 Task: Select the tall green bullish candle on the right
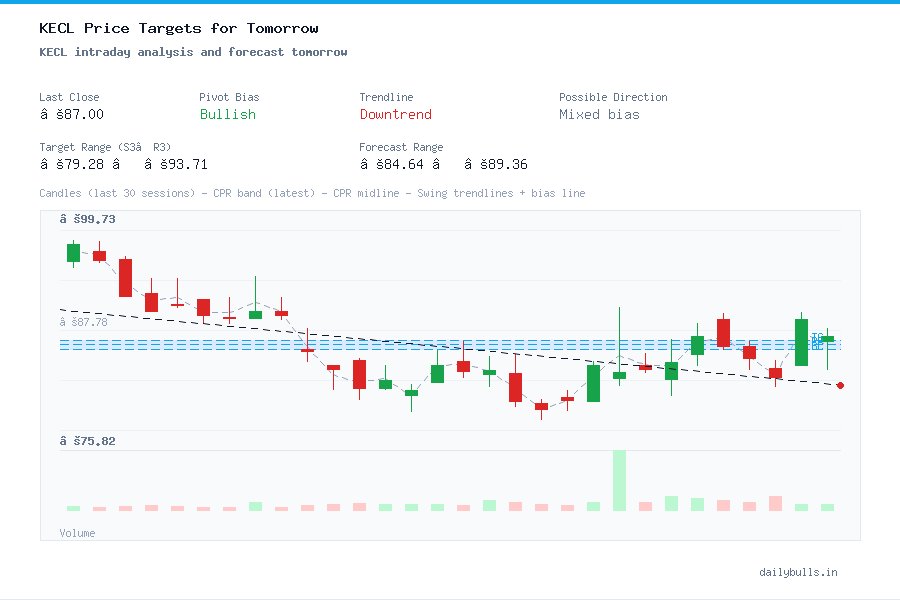pos(801,342)
